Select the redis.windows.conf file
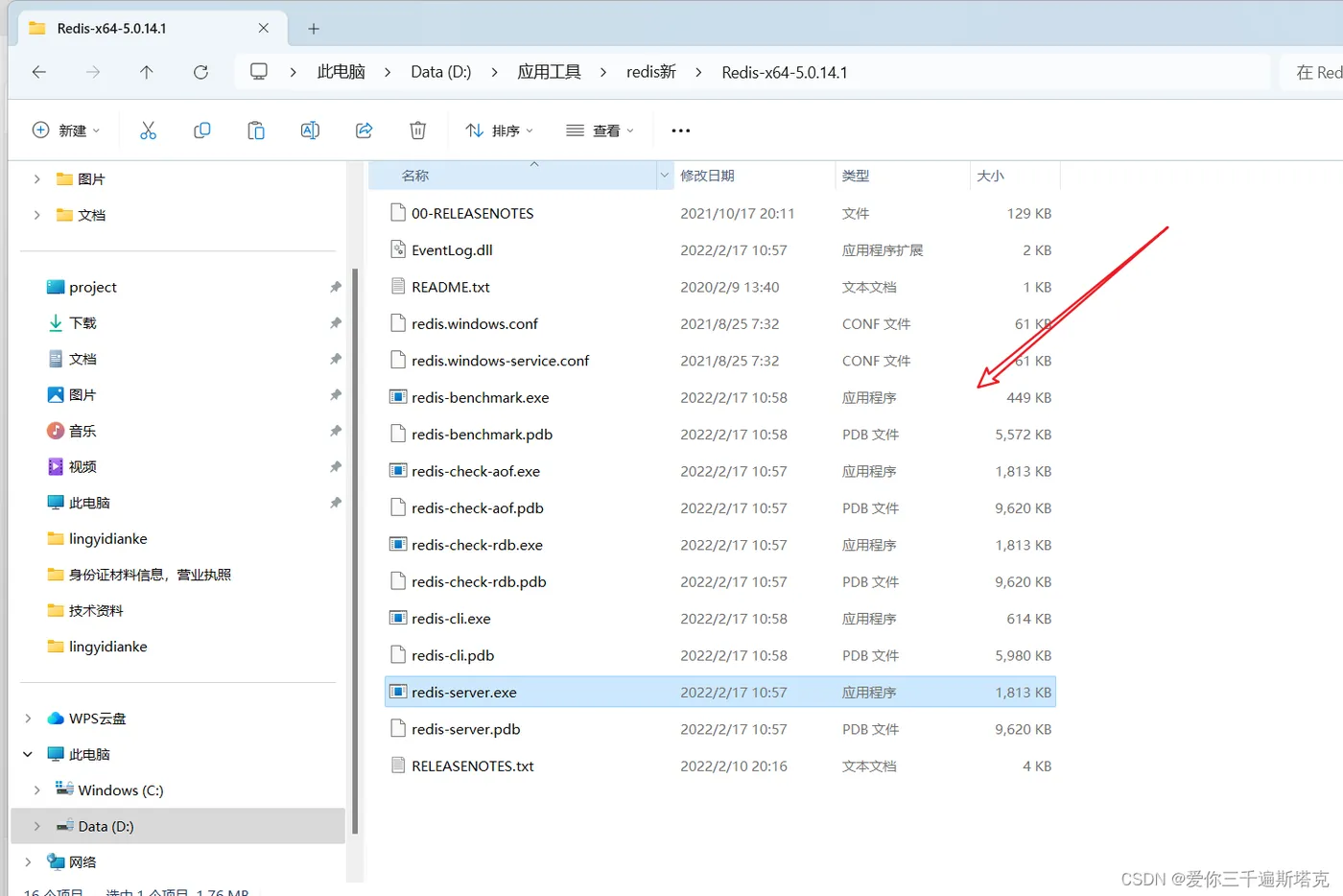The height and width of the screenshot is (896, 1343). pyautogui.click(x=720, y=323)
